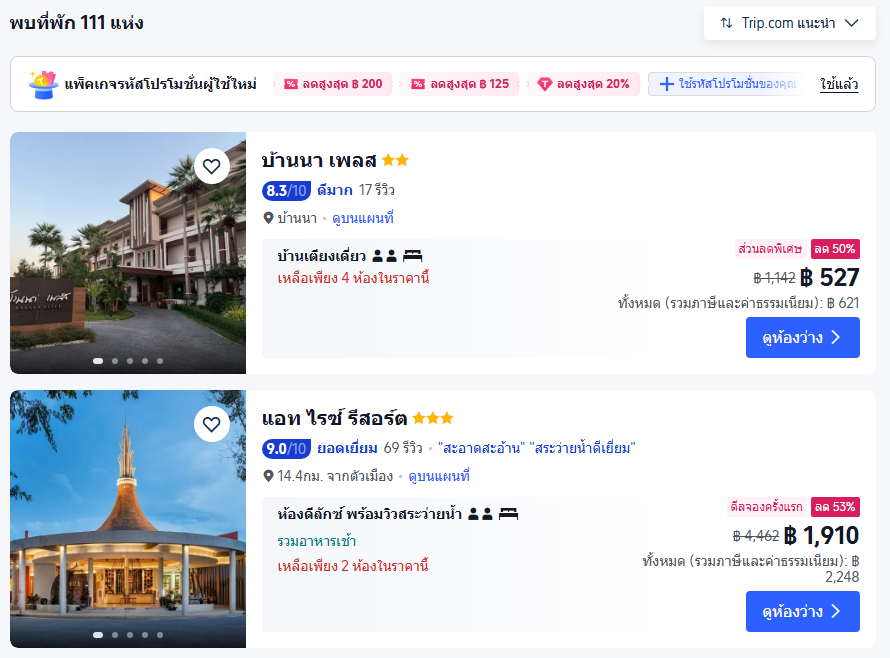This screenshot has height=658, width=890.
Task: Save บ้านนา เพลส with heart icon
Action: pos(211,166)
